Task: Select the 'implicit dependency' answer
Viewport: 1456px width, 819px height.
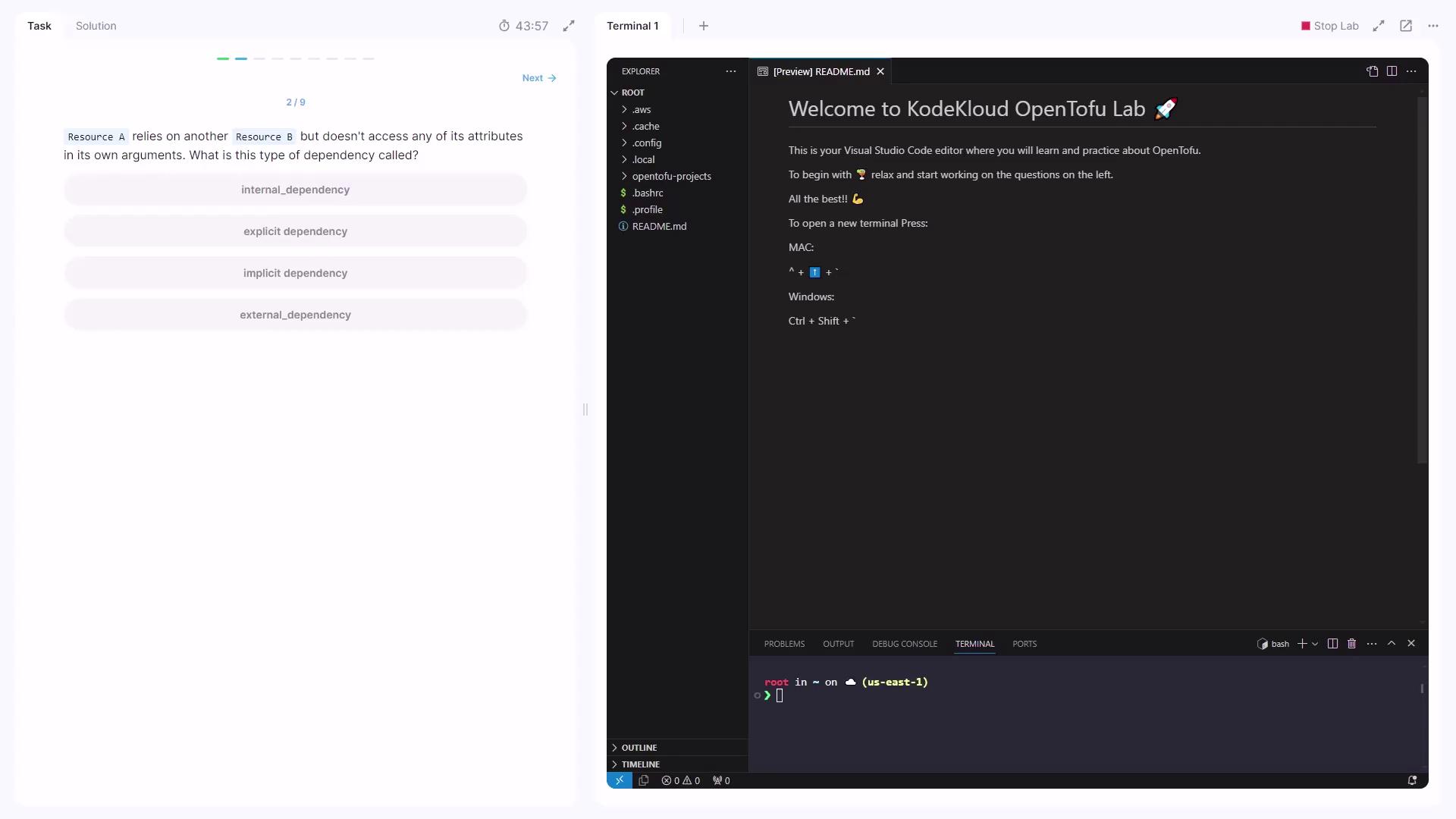Action: [x=295, y=273]
